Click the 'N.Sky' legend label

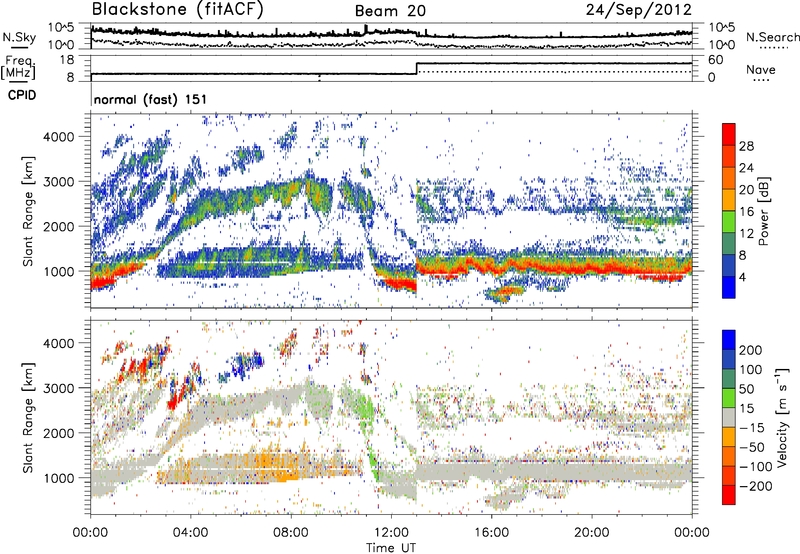pyautogui.click(x=19, y=37)
